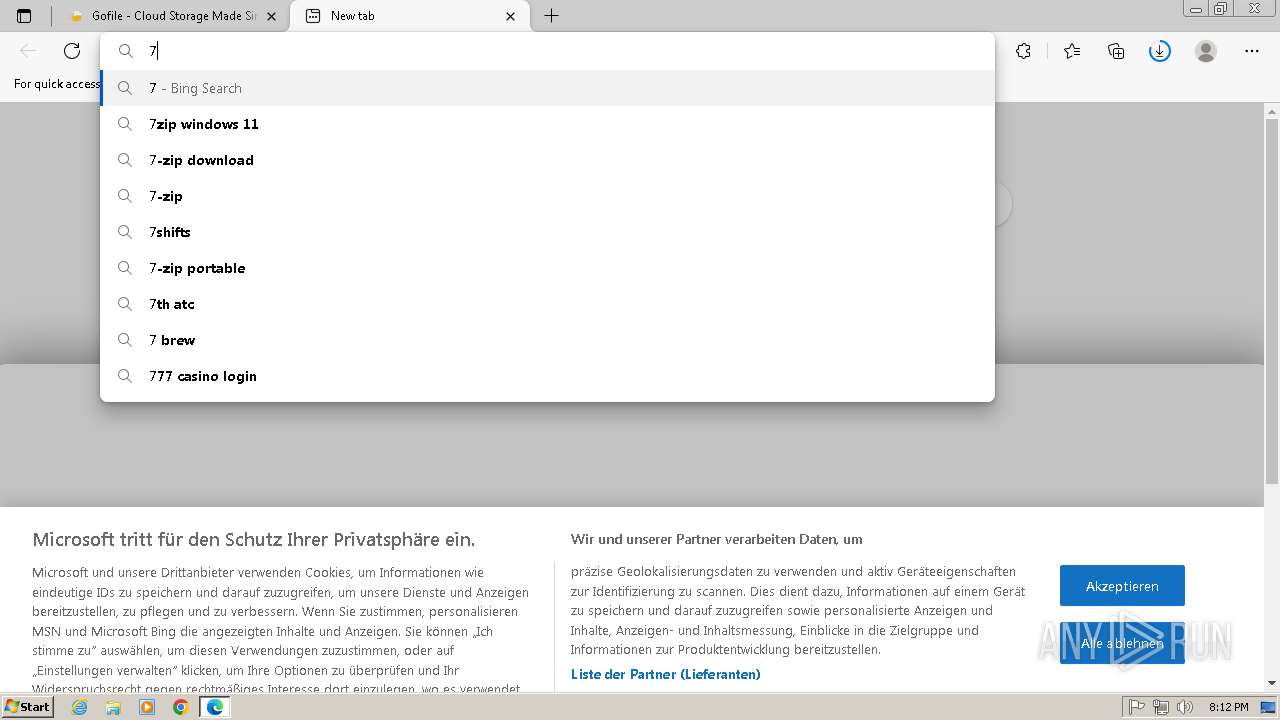Switch to Gofile Cloud Storage tab

173,16
